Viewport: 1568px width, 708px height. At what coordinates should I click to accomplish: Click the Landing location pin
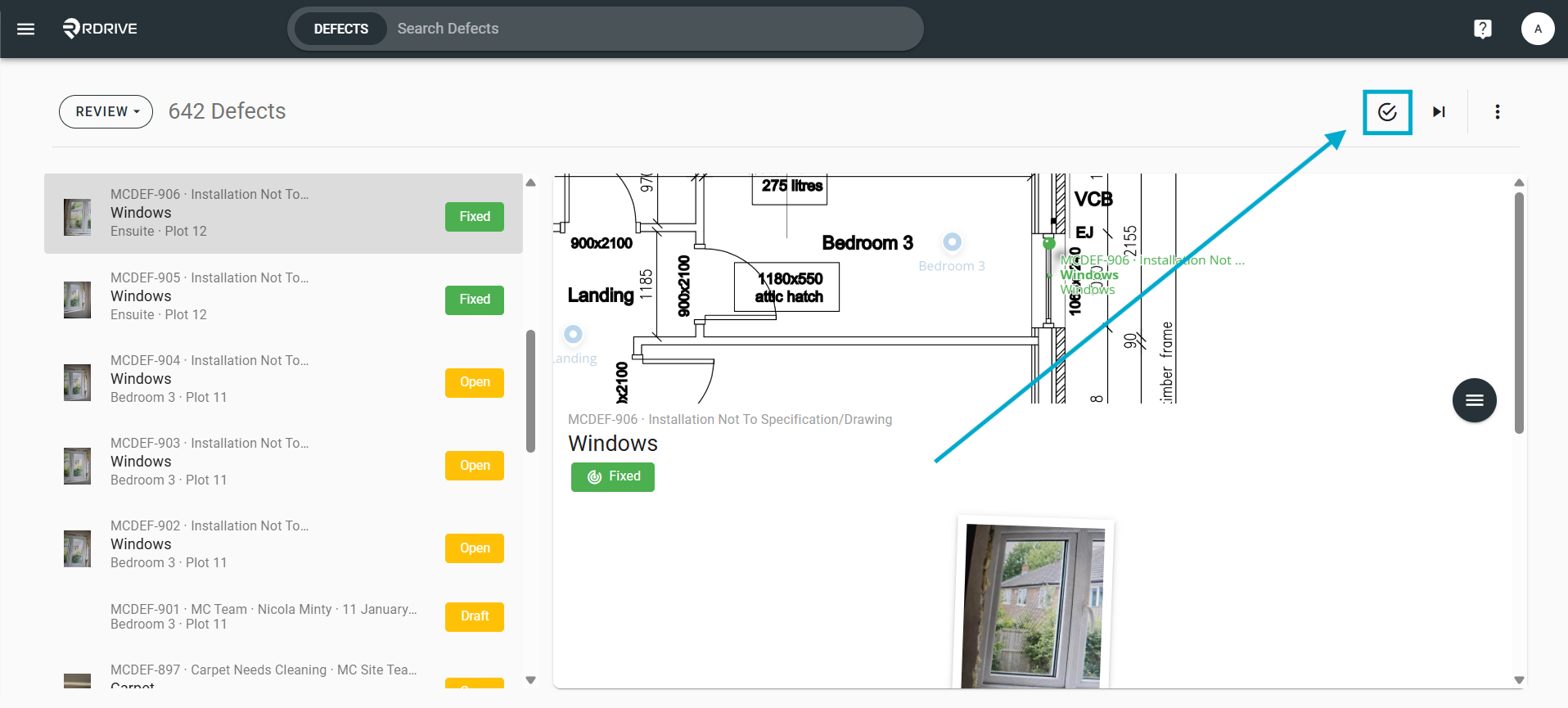(x=573, y=334)
